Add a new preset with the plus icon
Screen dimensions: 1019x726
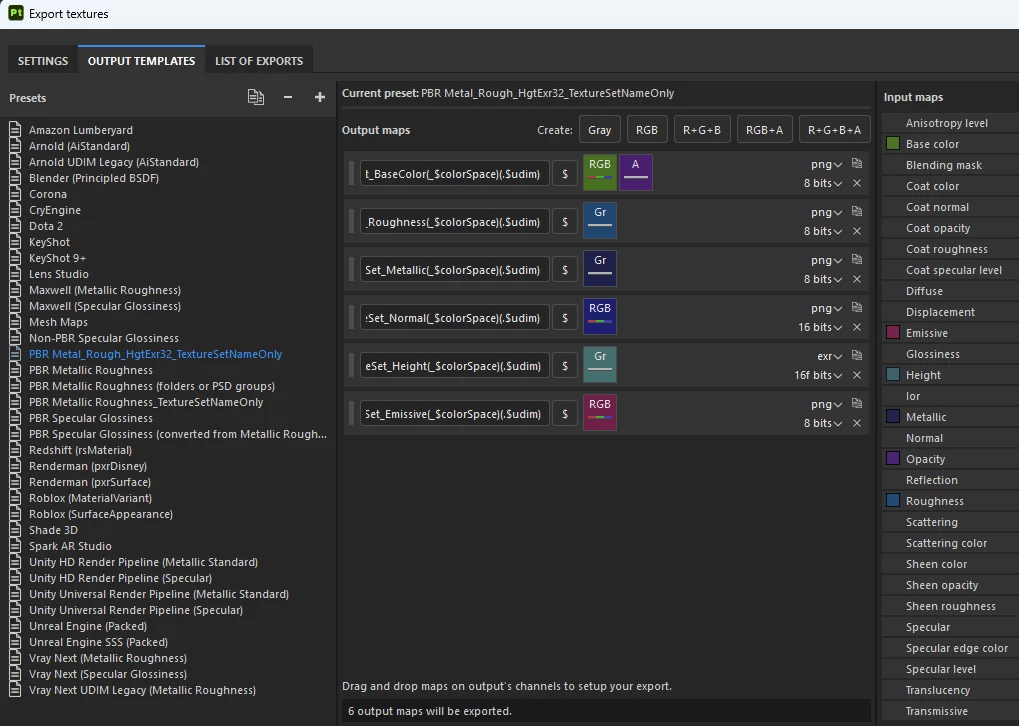point(320,97)
